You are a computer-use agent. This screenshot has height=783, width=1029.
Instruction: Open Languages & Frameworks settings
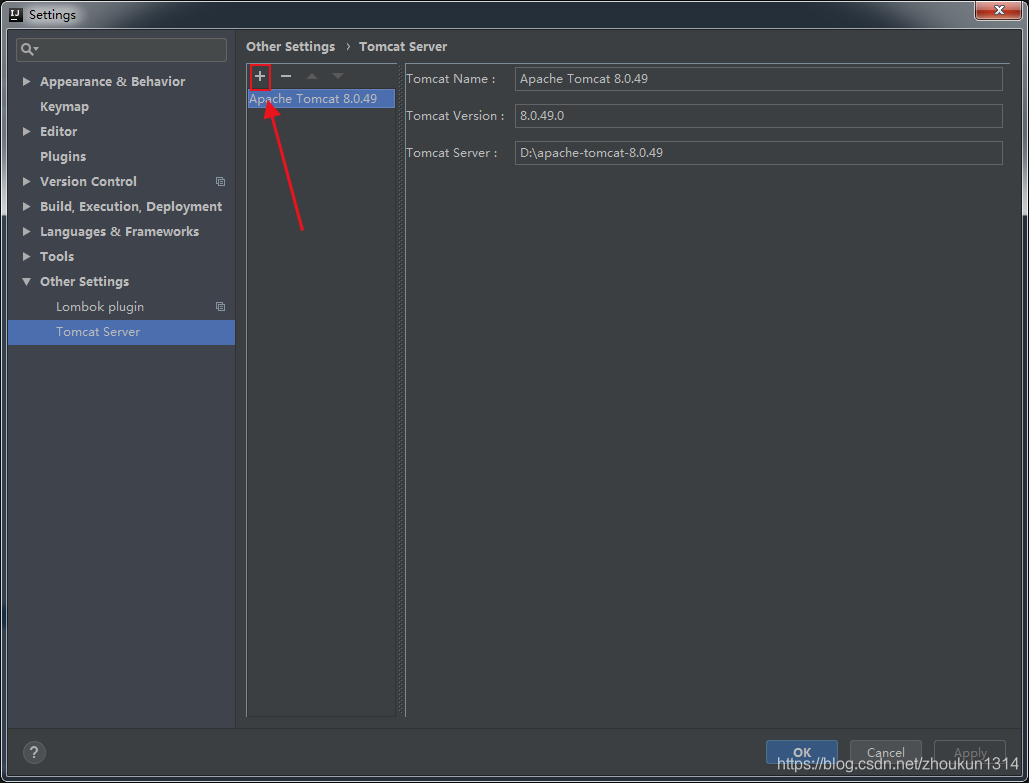[119, 231]
